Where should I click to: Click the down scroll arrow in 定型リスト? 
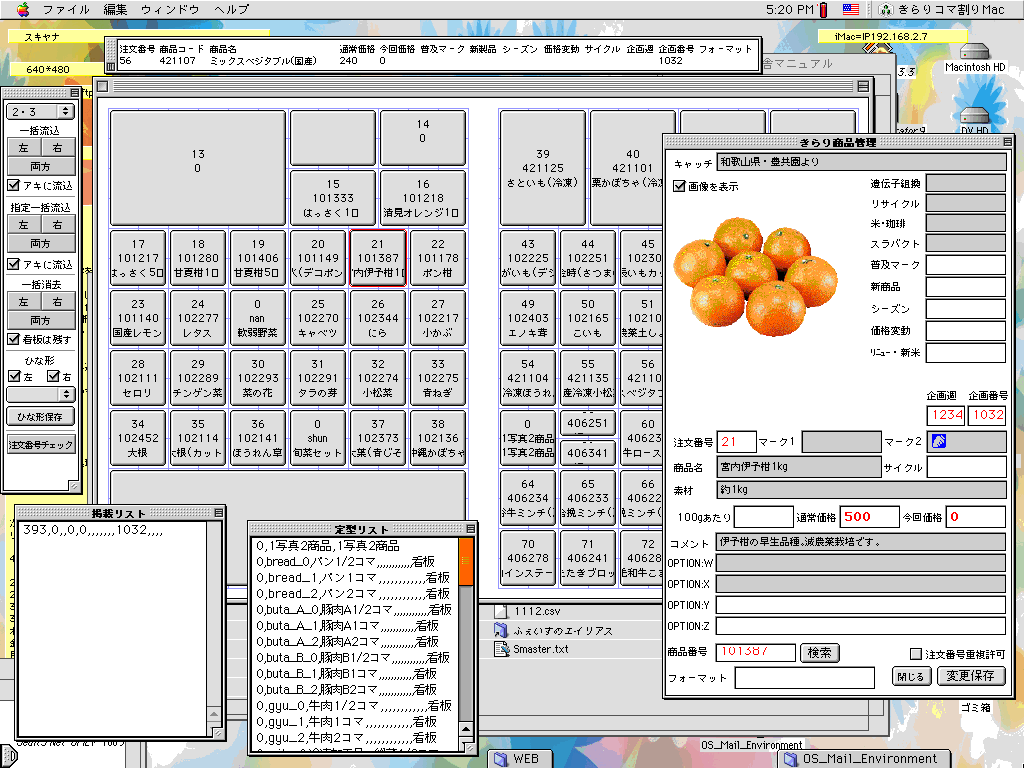[x=466, y=729]
